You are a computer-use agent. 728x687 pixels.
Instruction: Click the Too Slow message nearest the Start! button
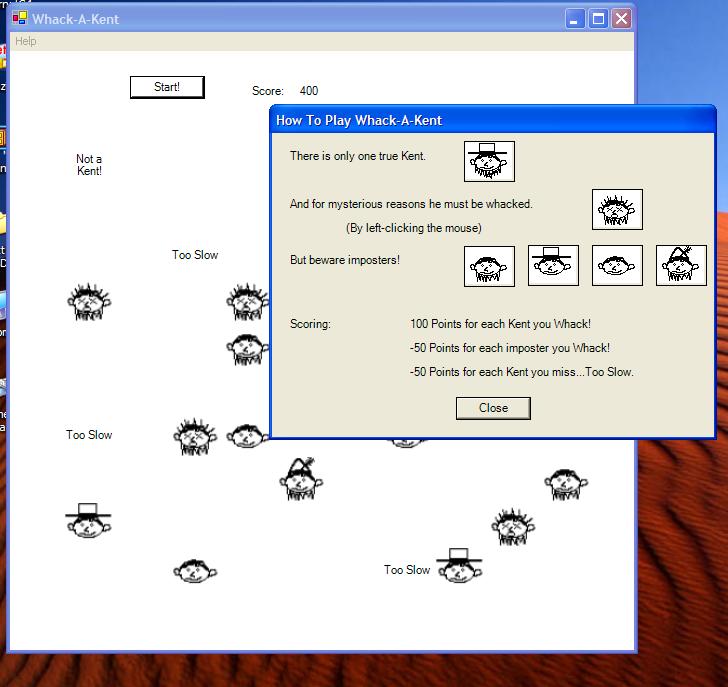point(195,255)
